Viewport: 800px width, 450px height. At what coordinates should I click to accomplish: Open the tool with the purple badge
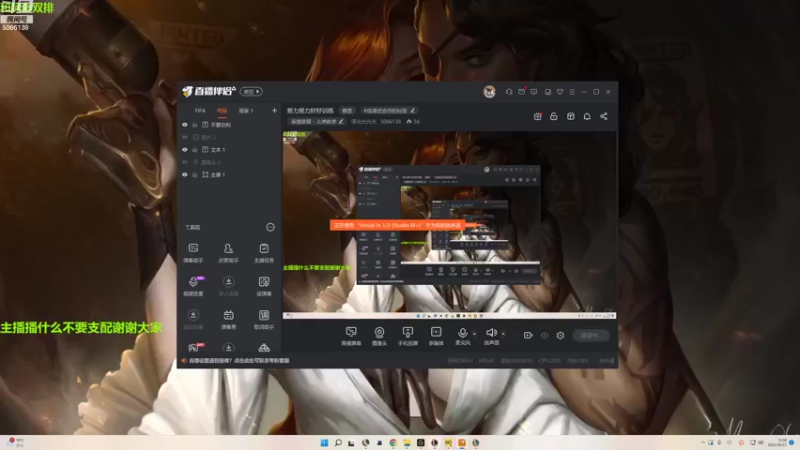[x=193, y=286]
